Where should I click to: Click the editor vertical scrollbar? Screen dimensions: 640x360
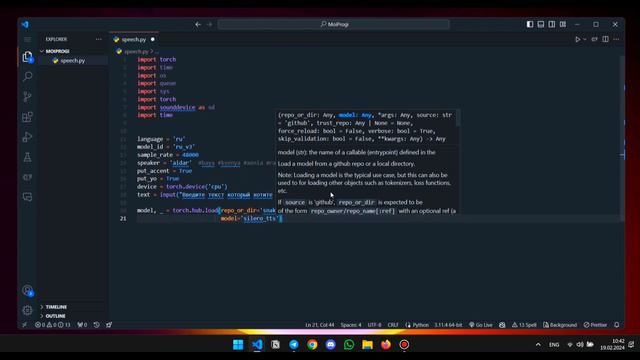pyautogui.click(x=622, y=139)
